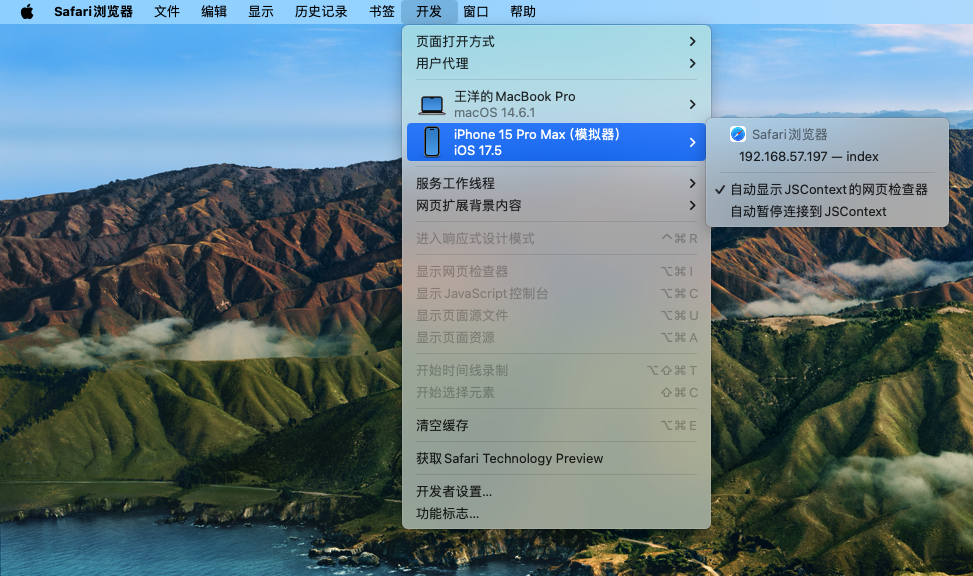This screenshot has height=576, width=973.
Task: Expand the 网页扩展背景内容 submenu
Action: [556, 205]
